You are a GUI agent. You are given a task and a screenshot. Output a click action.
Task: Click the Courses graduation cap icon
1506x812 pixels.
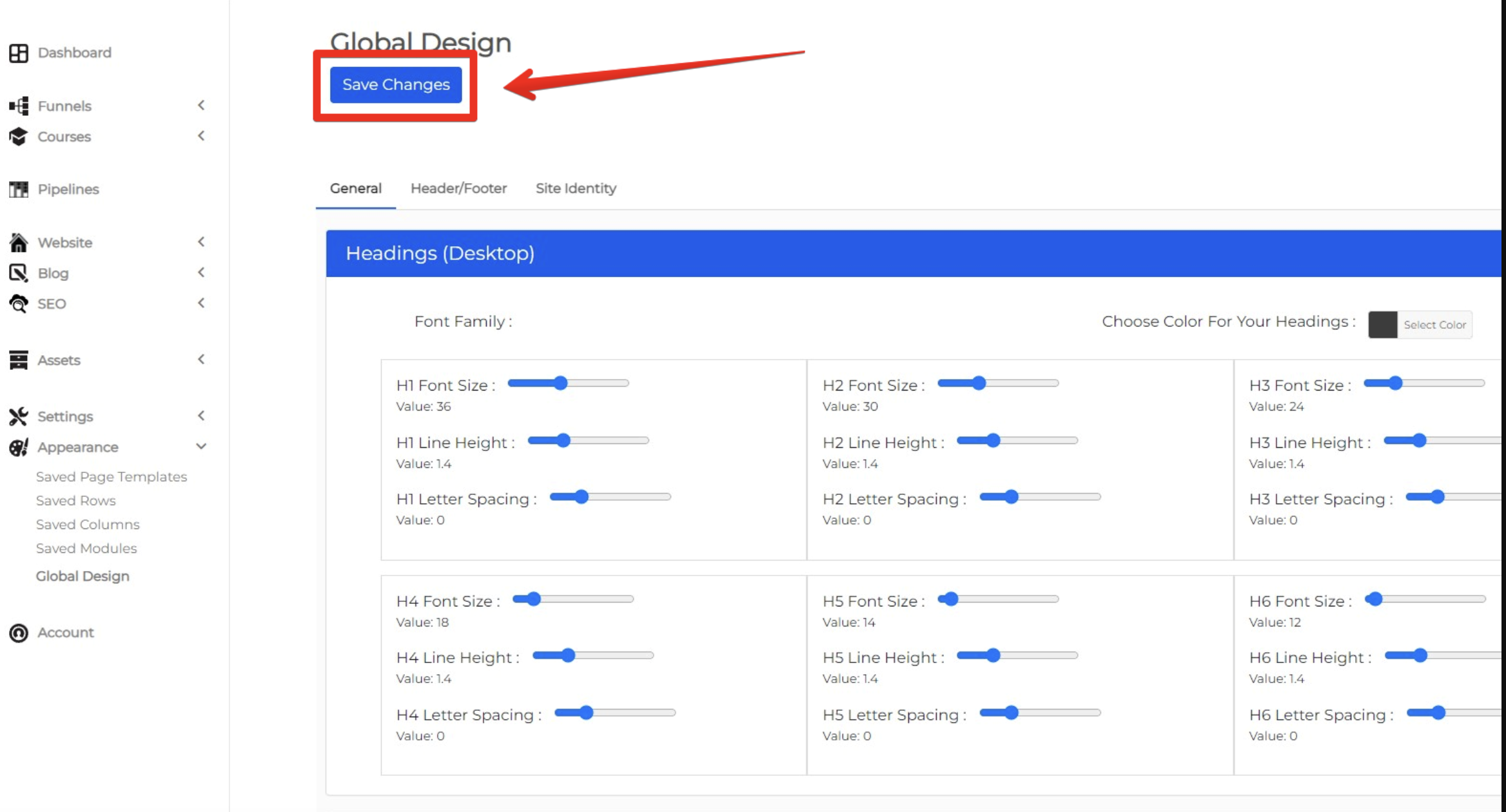tap(19, 137)
